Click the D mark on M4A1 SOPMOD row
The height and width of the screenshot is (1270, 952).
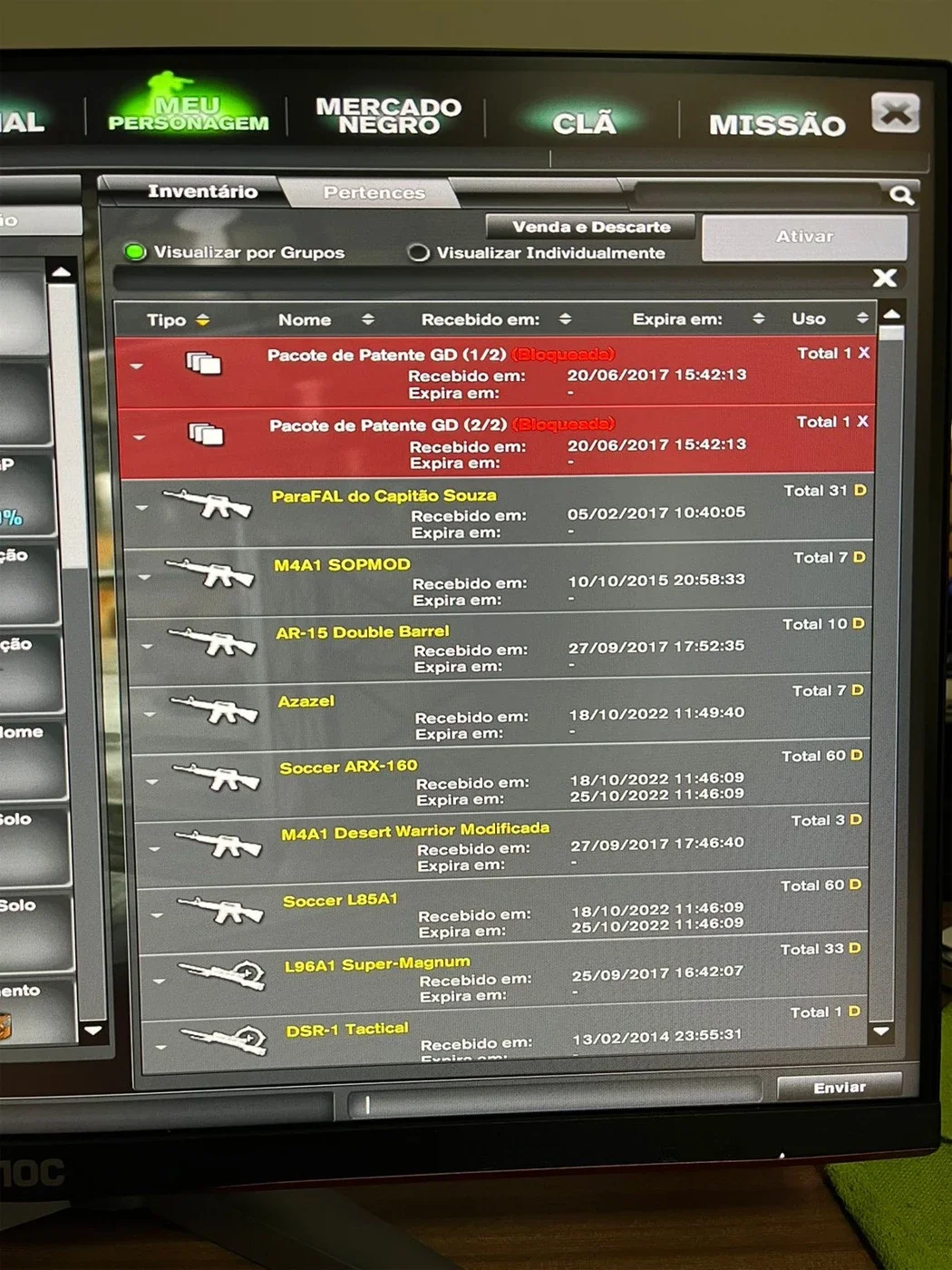(x=859, y=557)
